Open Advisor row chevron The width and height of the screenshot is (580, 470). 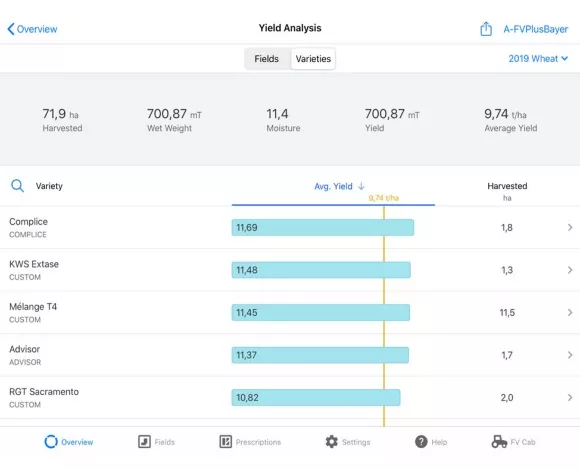(x=570, y=355)
